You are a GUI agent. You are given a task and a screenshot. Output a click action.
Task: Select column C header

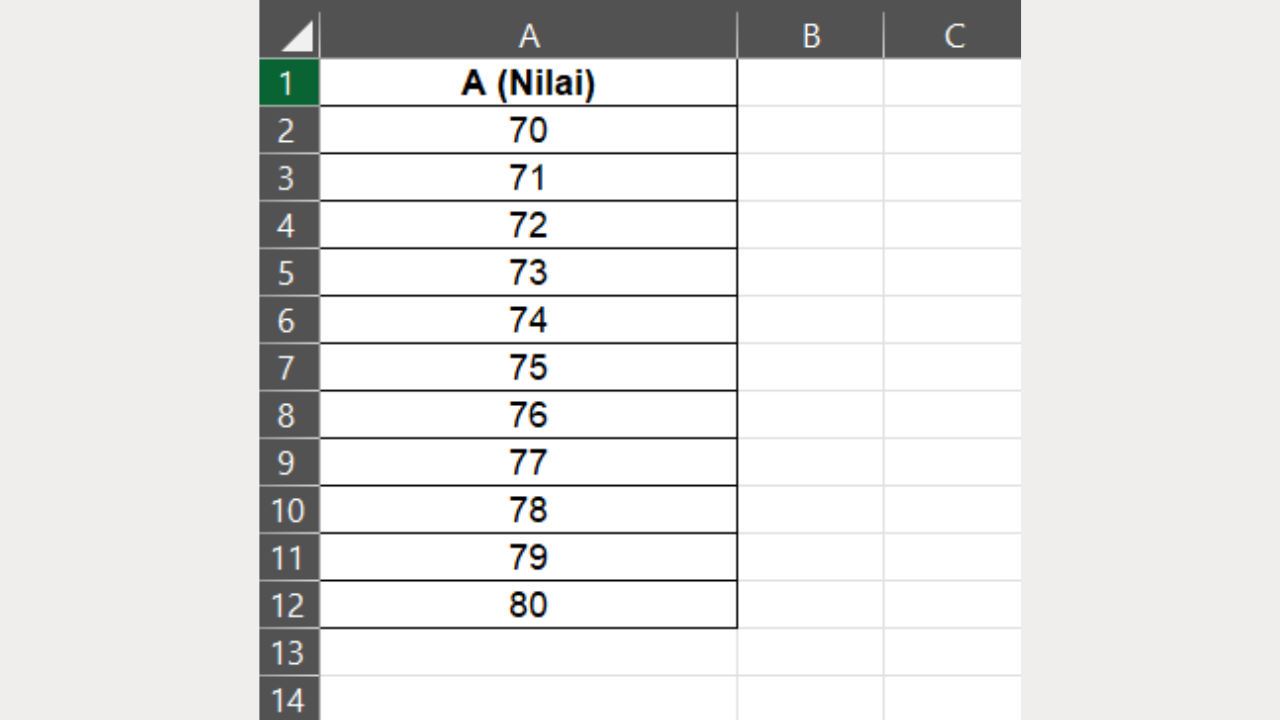[x=951, y=36]
